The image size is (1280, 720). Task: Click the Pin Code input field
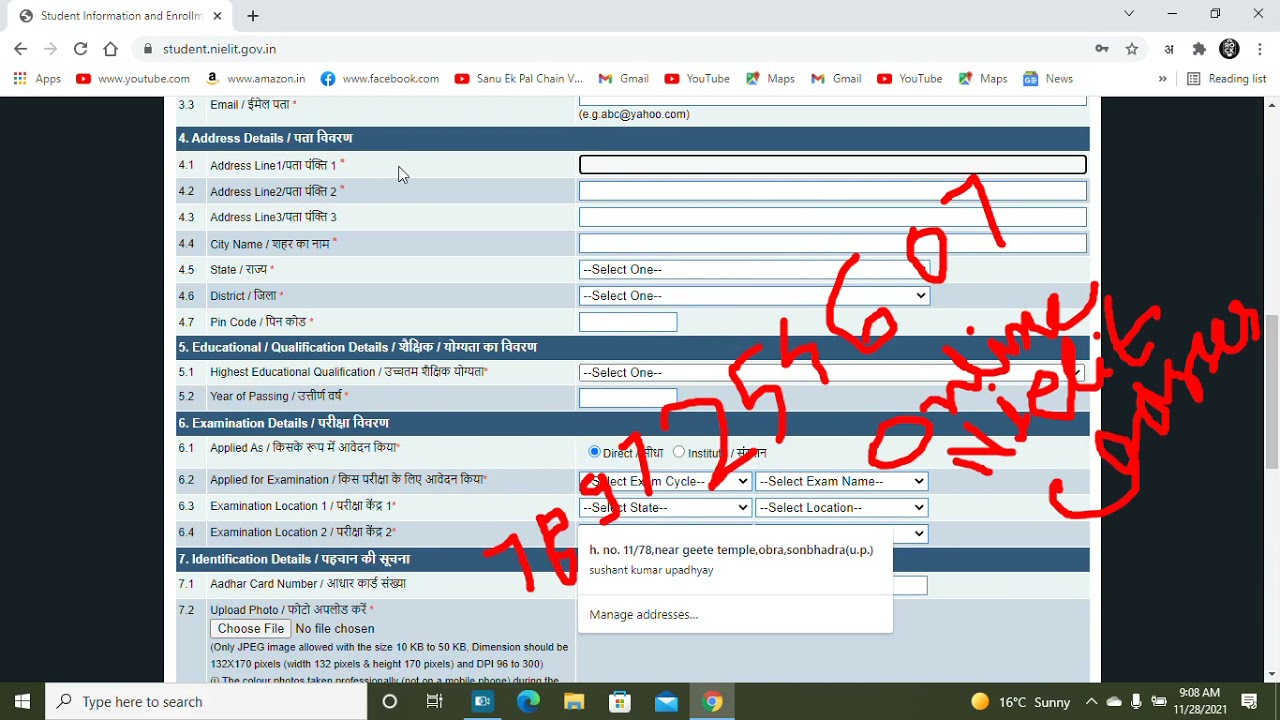628,322
